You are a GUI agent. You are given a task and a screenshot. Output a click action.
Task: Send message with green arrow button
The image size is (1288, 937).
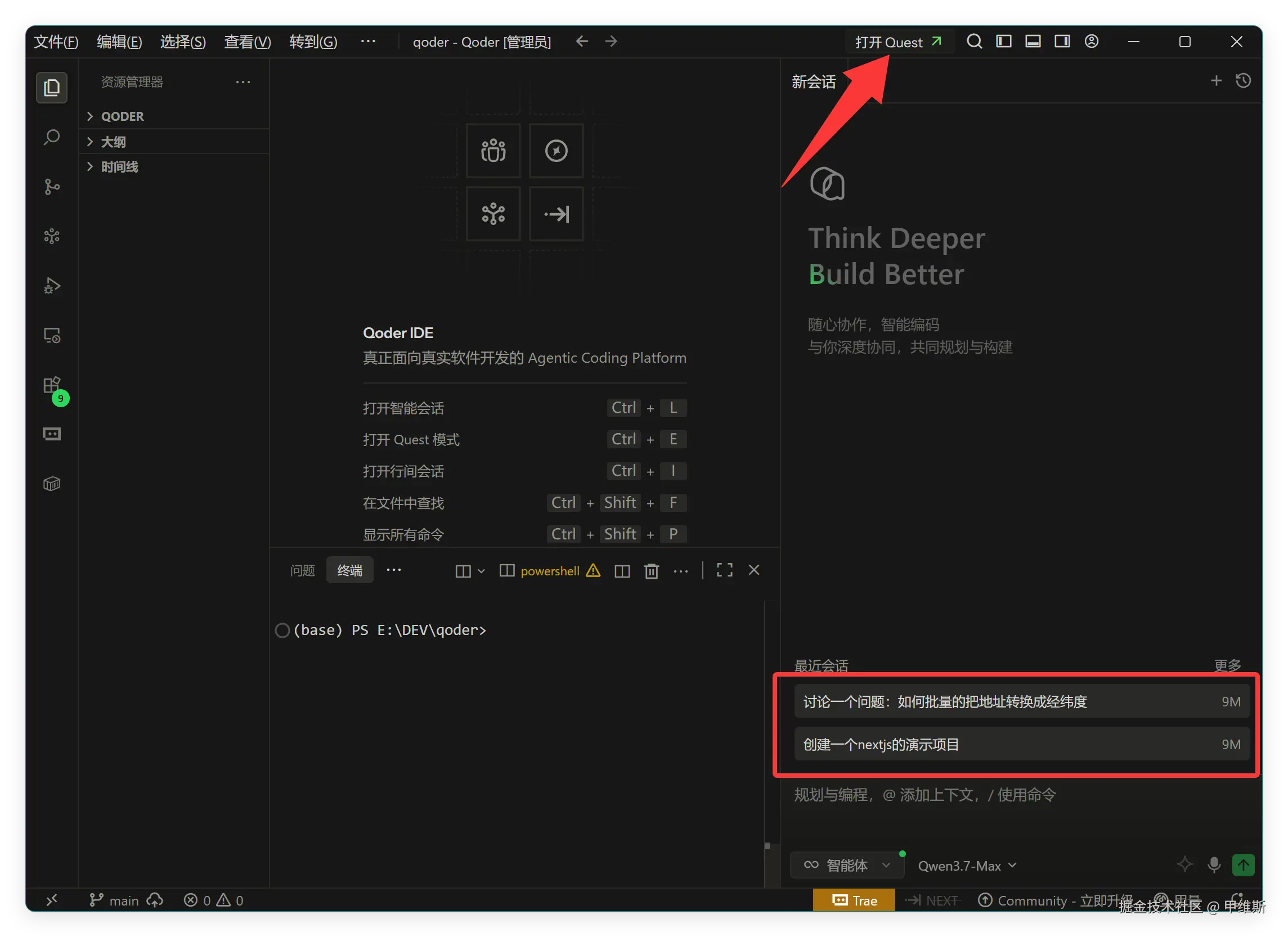click(1242, 864)
